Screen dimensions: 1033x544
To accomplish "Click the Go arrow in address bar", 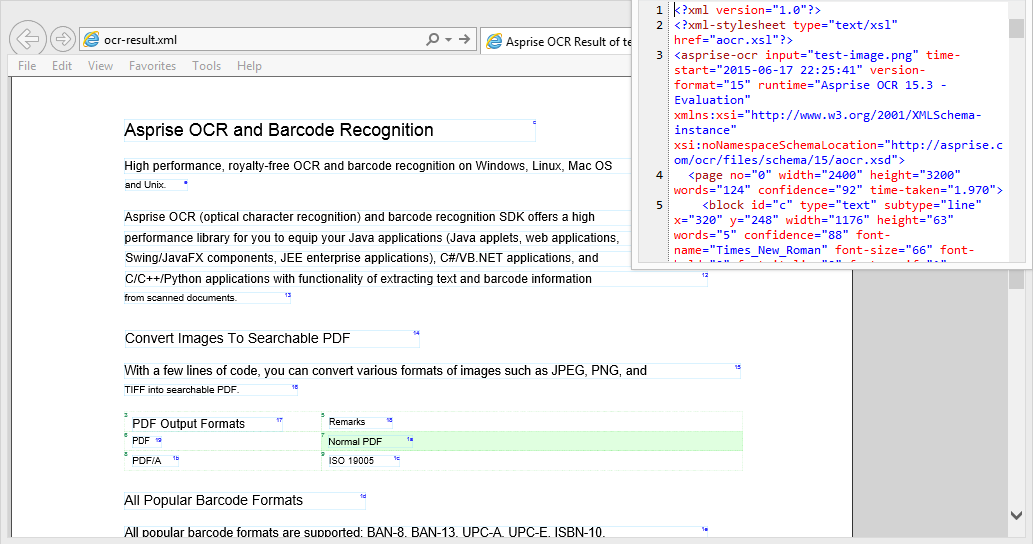I will tap(464, 40).
